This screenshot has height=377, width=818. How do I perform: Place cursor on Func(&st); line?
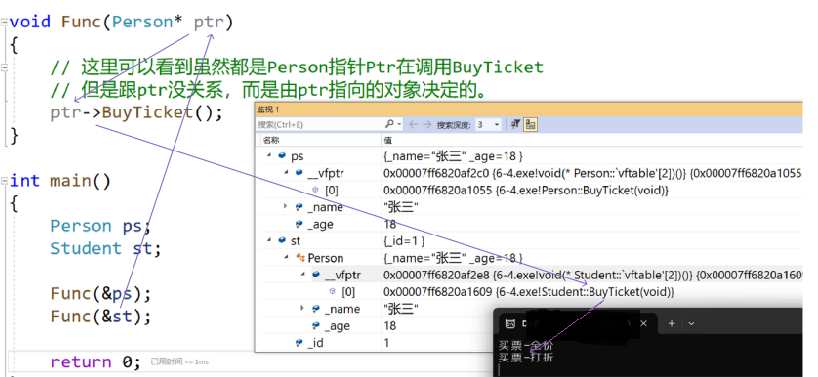(x=101, y=316)
